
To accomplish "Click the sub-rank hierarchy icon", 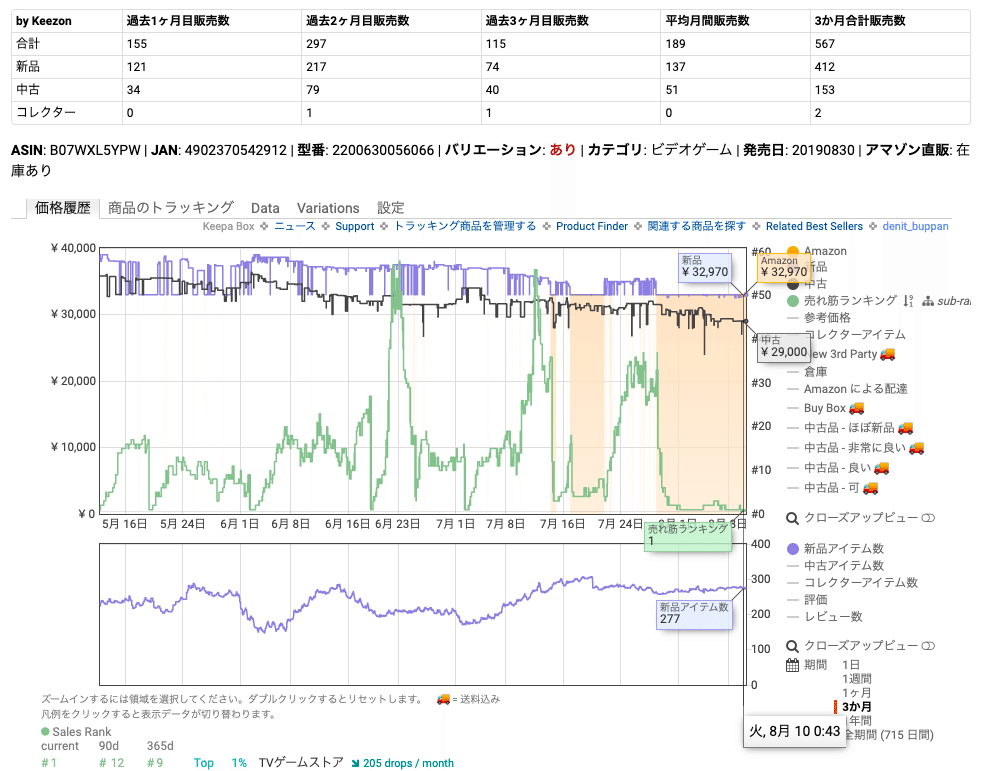I will point(929,302).
